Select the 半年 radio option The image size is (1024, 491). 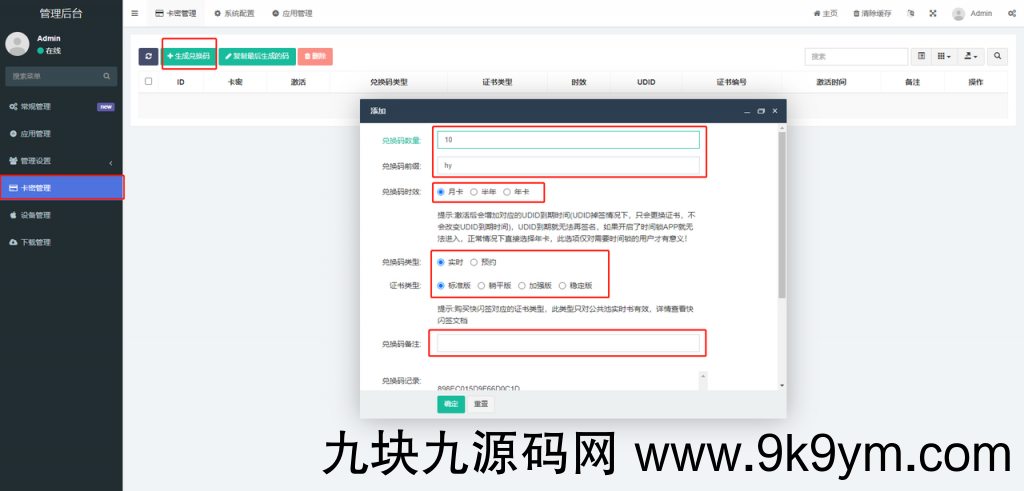pos(474,192)
